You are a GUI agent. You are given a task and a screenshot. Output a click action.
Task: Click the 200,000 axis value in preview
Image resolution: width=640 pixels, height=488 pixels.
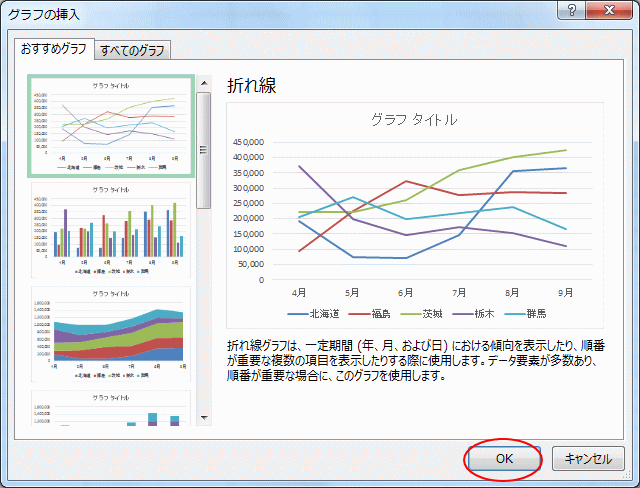pos(248,218)
